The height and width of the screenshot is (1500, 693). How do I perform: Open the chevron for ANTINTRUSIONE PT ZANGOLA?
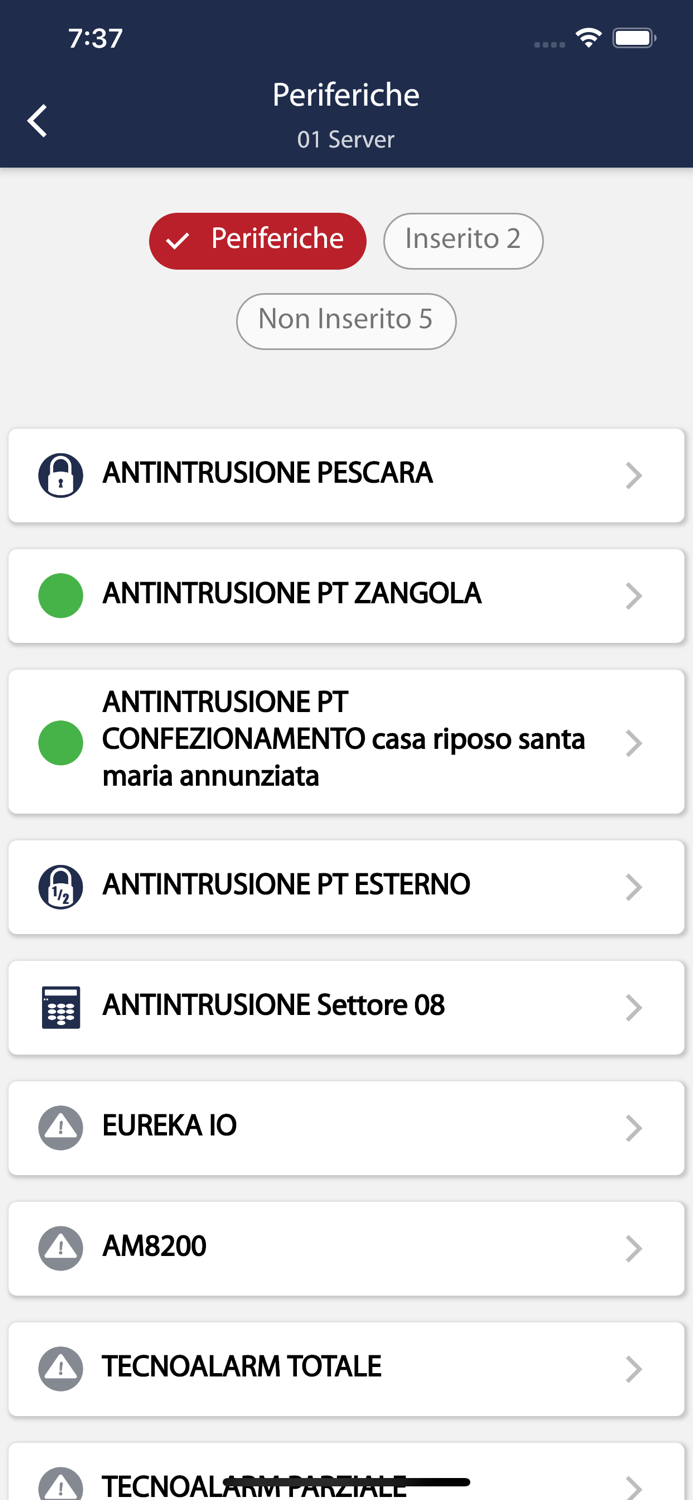tap(634, 595)
